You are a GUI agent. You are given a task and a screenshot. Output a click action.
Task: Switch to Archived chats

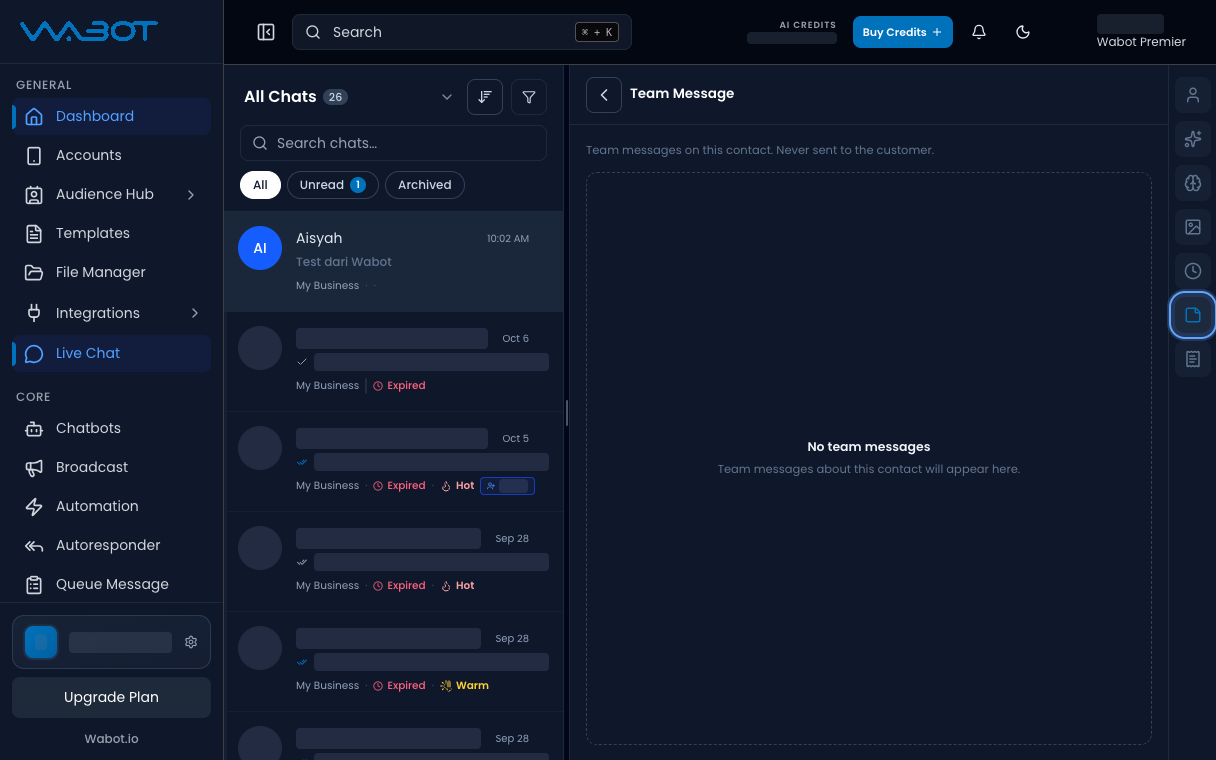coord(424,185)
